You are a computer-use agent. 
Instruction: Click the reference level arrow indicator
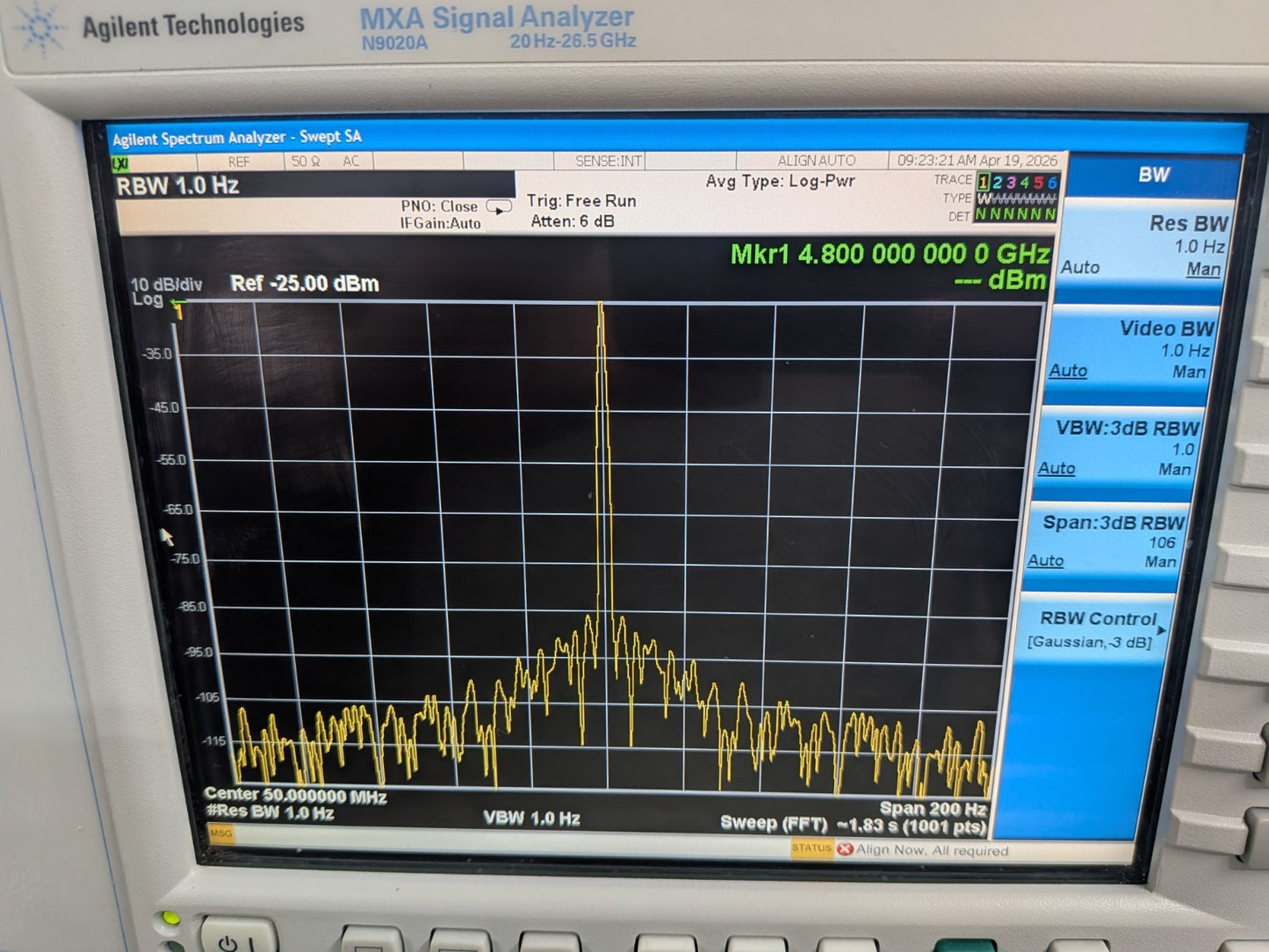(178, 301)
